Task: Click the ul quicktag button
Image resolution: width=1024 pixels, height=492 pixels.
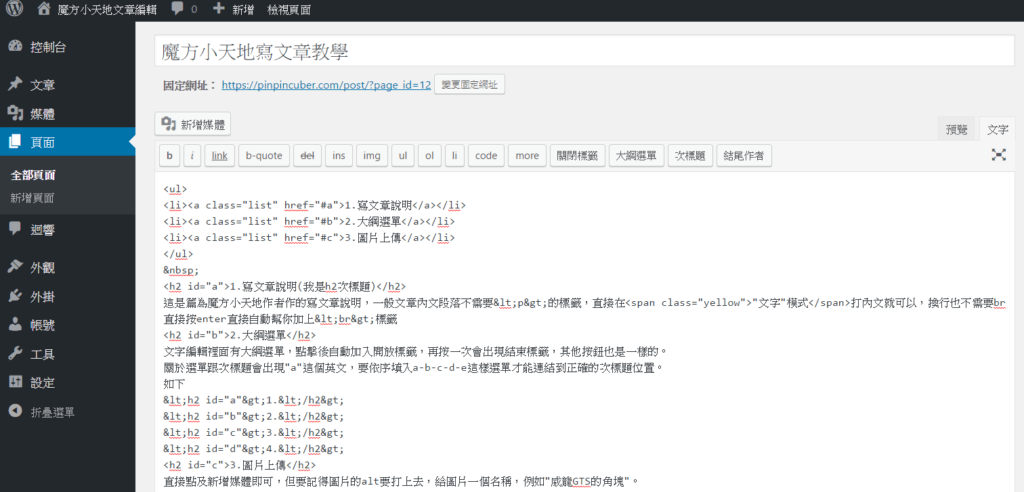Action: tap(403, 156)
